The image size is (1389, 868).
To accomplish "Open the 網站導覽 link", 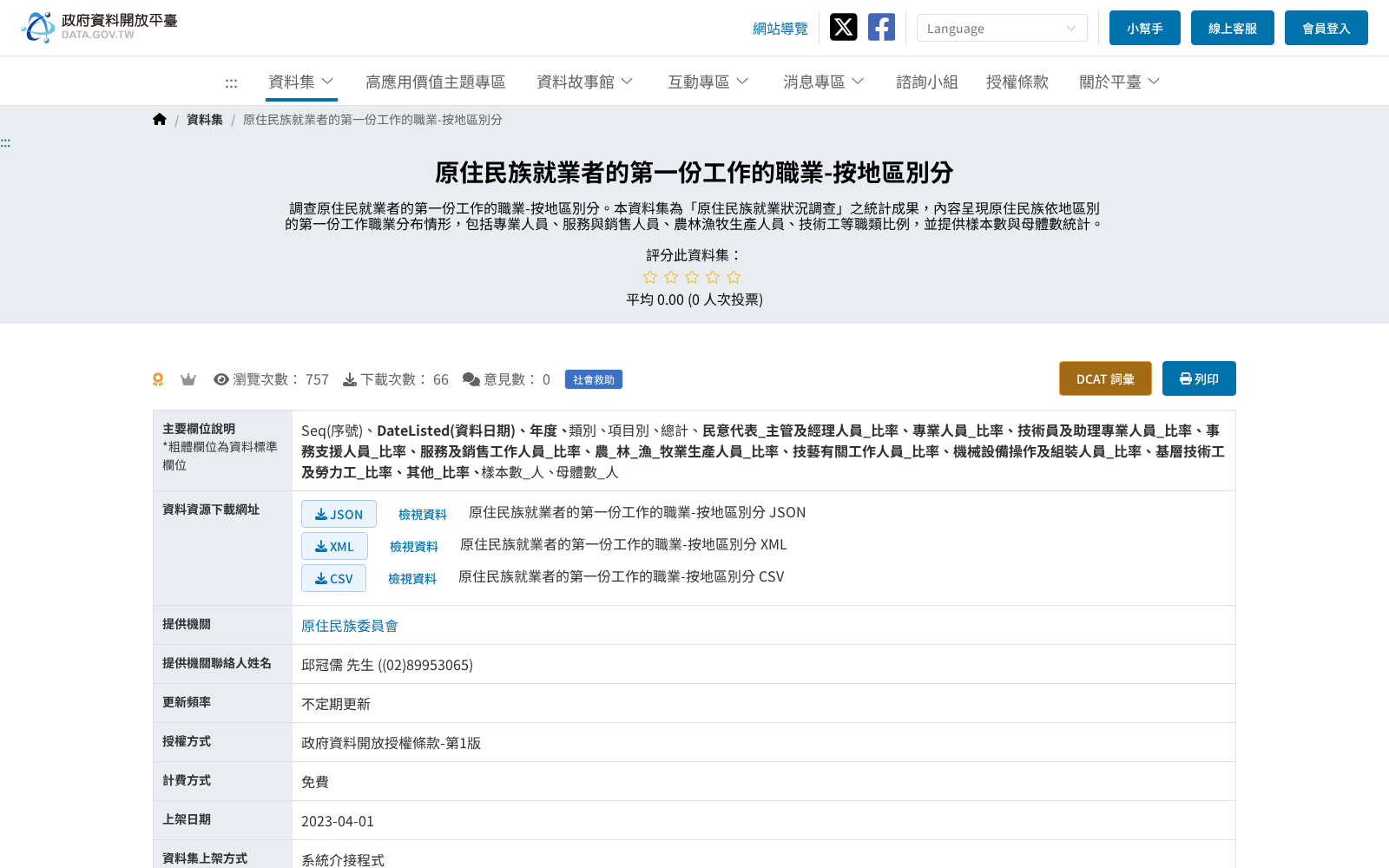I will (780, 29).
